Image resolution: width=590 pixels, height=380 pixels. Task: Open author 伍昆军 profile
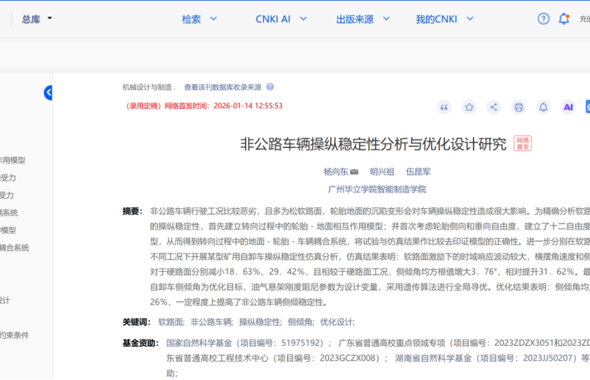[418, 172]
